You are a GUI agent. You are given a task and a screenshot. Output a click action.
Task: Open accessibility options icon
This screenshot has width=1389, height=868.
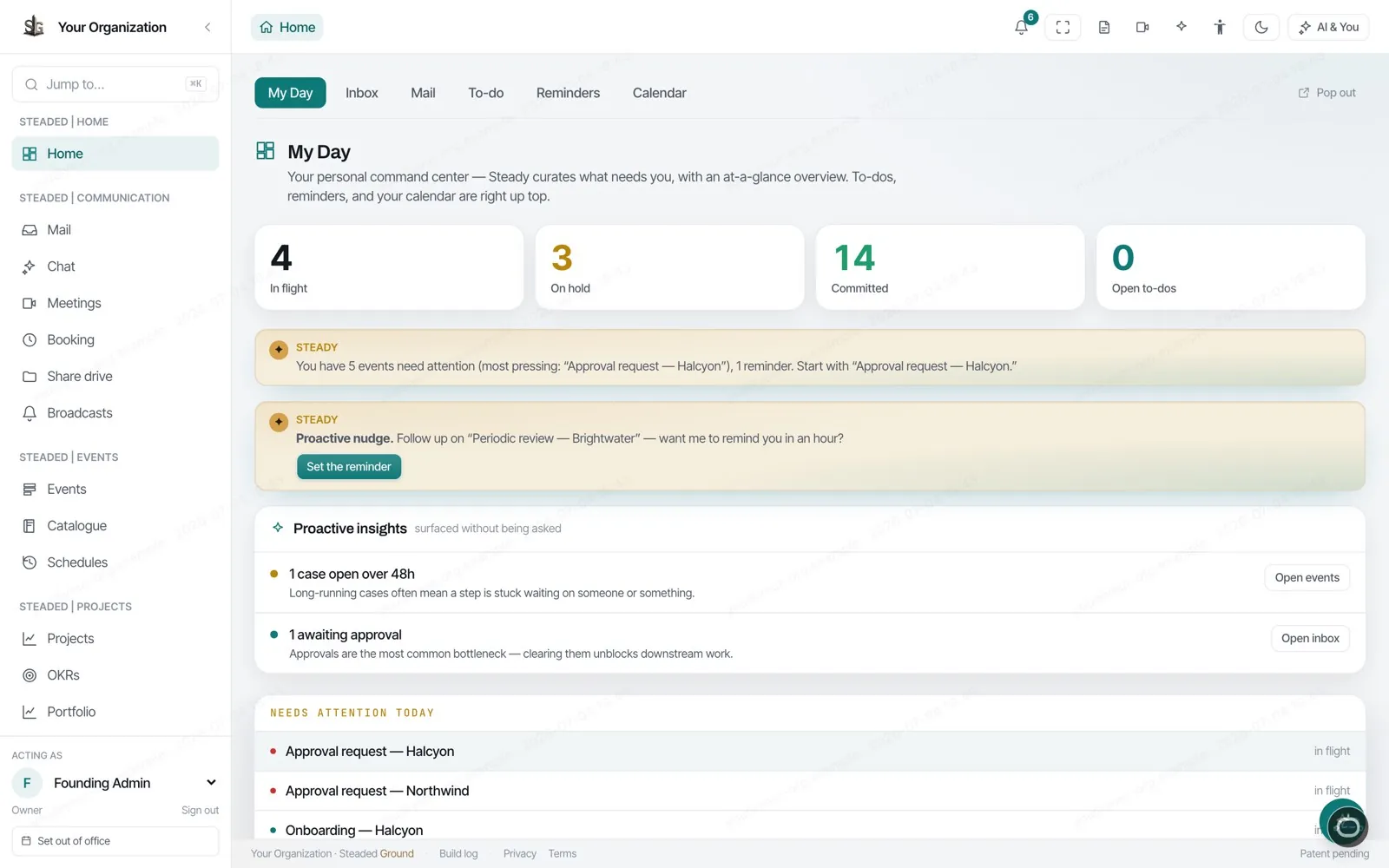(1220, 27)
